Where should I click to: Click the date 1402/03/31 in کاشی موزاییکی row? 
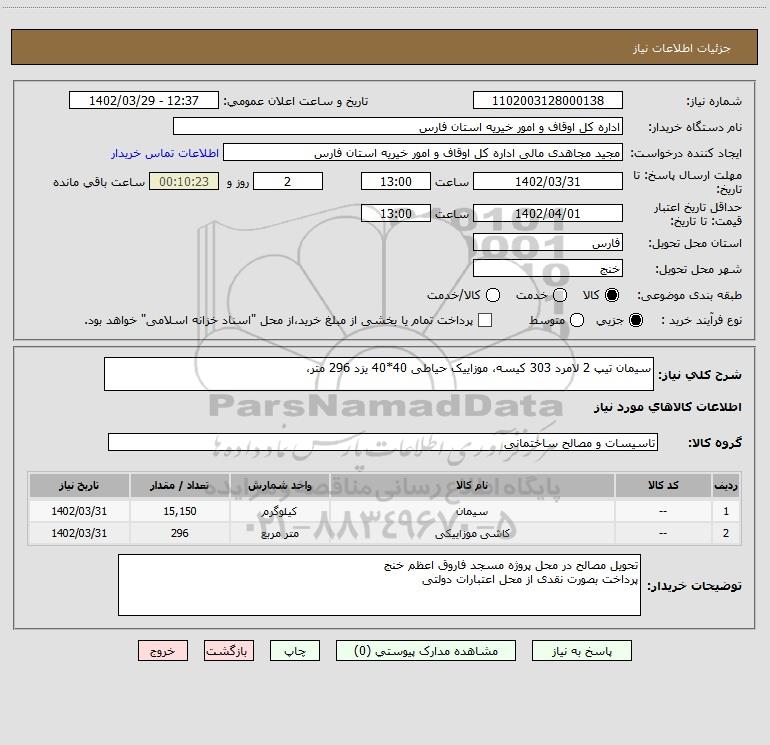[x=79, y=533]
